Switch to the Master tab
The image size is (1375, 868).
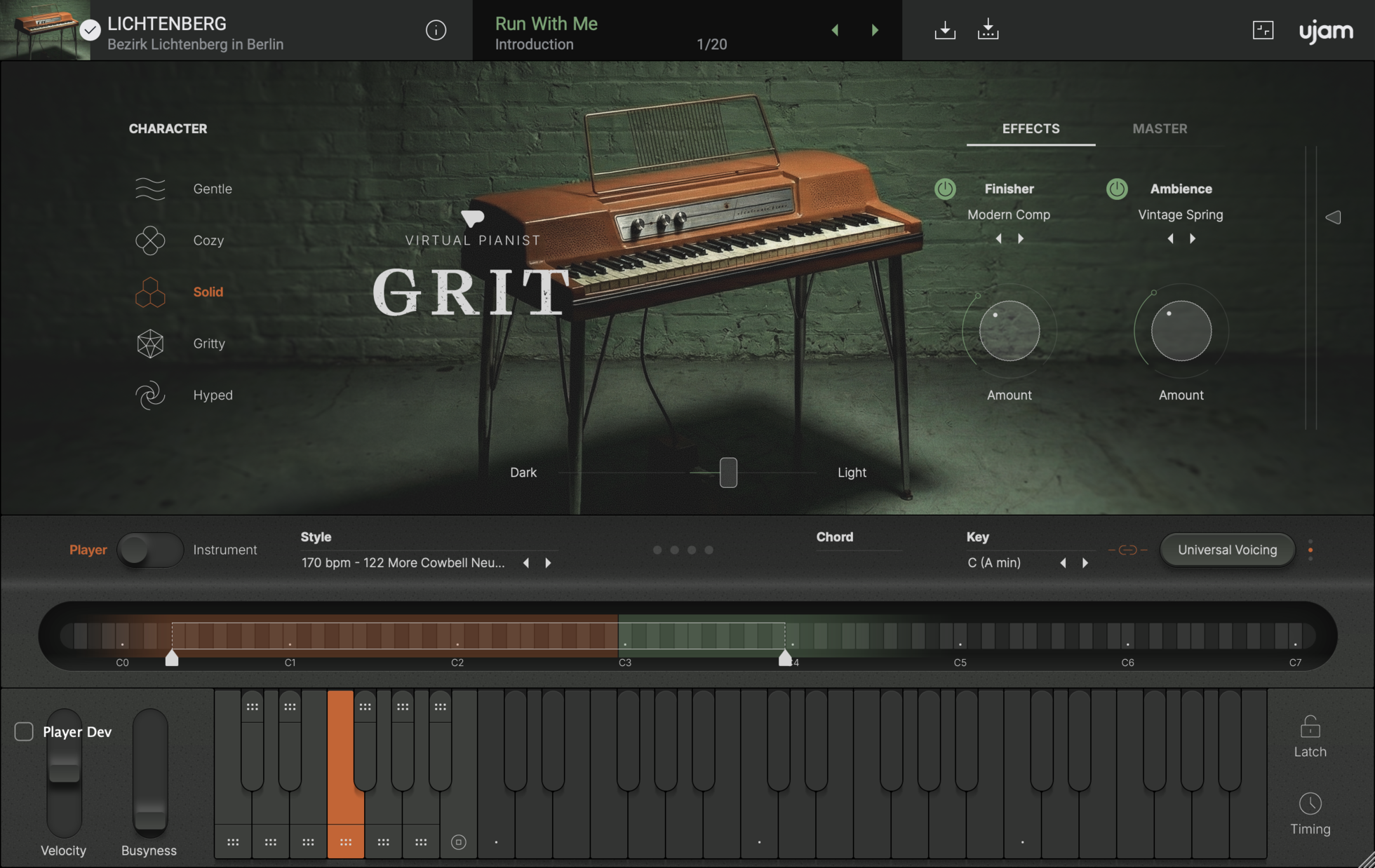[x=1160, y=128]
